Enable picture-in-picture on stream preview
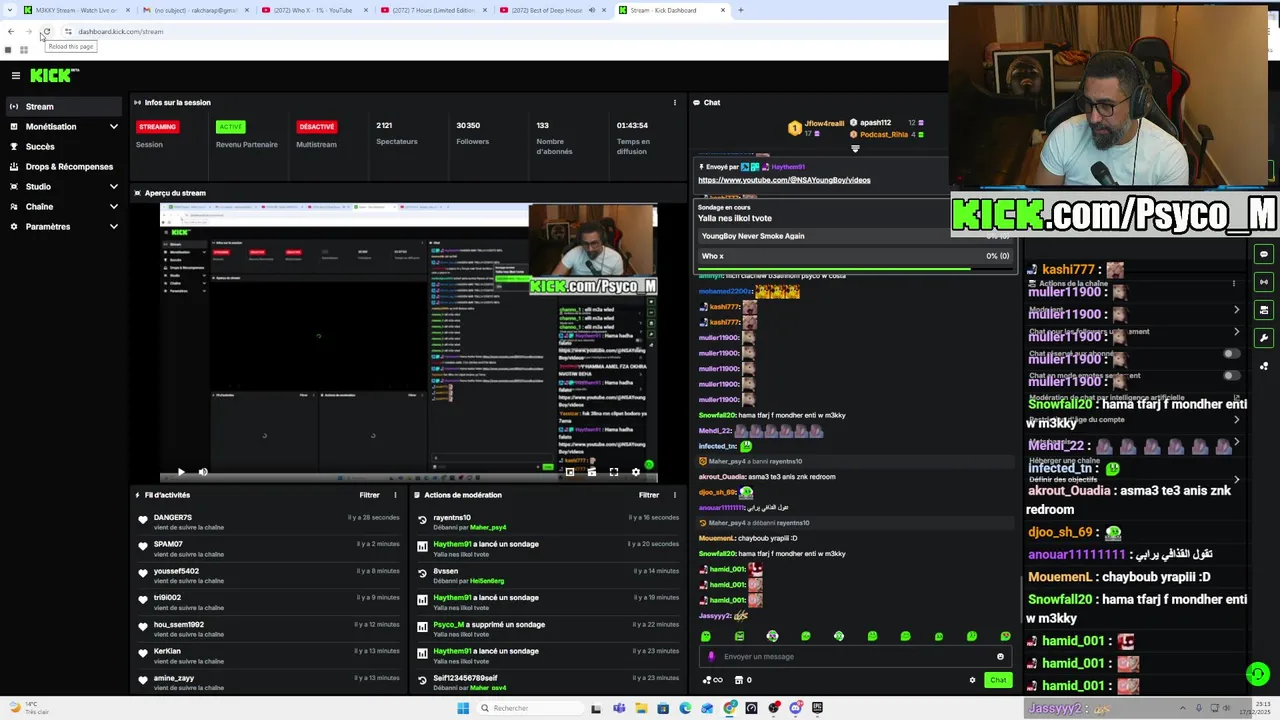This screenshot has height=720, width=1280. click(569, 471)
